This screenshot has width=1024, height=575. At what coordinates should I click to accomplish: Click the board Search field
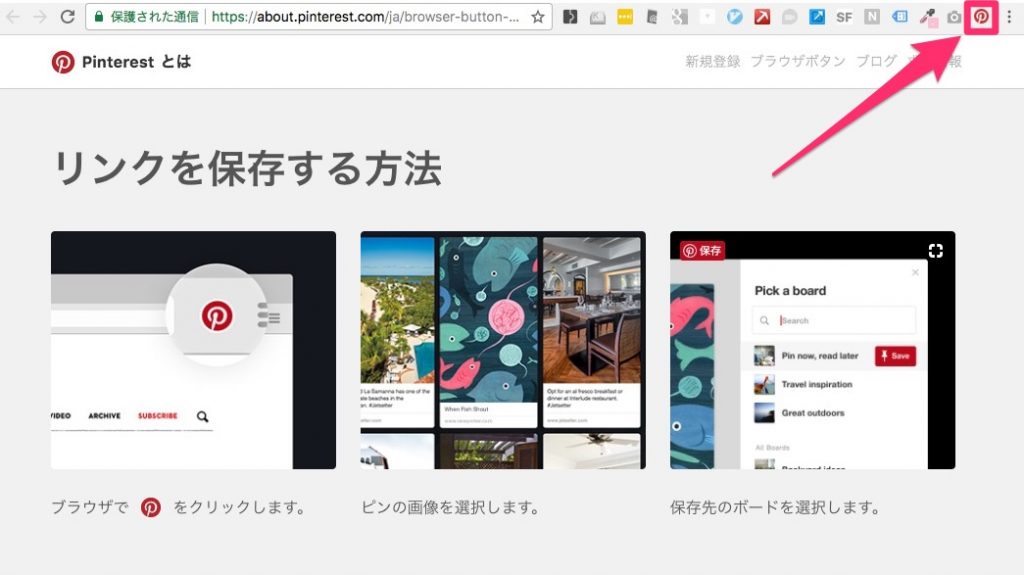pyautogui.click(x=834, y=321)
